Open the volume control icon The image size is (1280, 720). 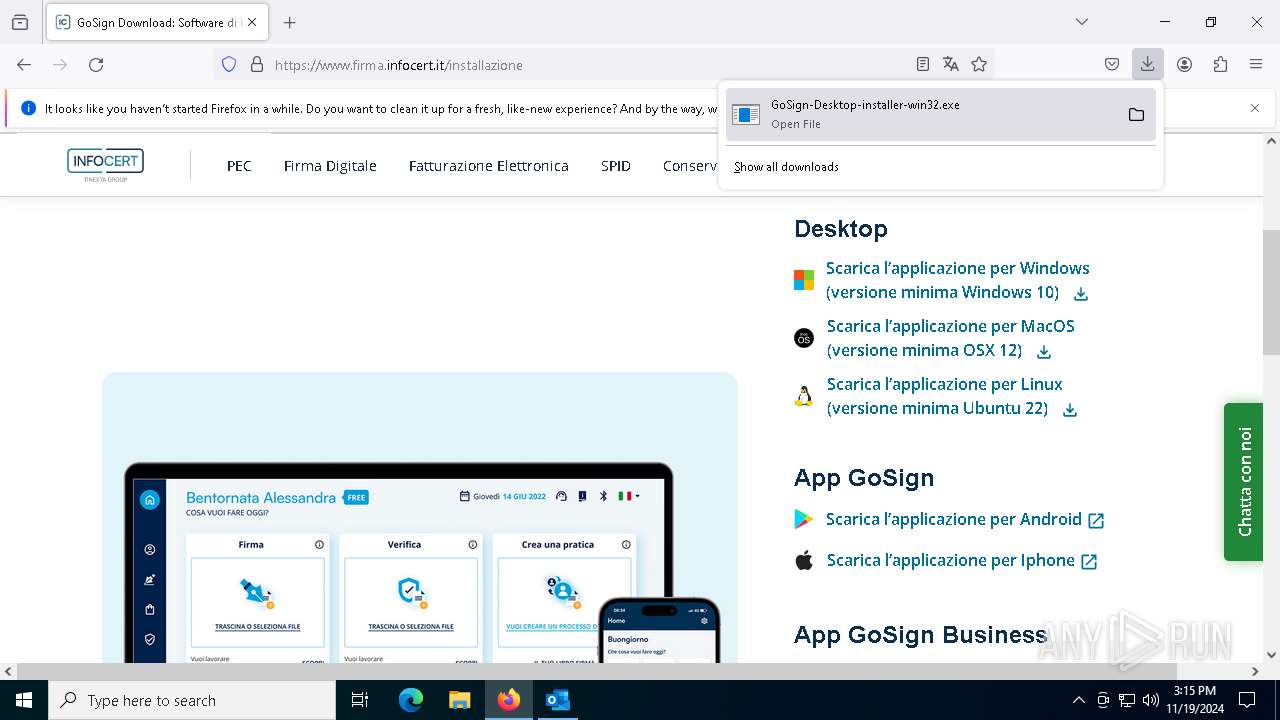(1151, 700)
